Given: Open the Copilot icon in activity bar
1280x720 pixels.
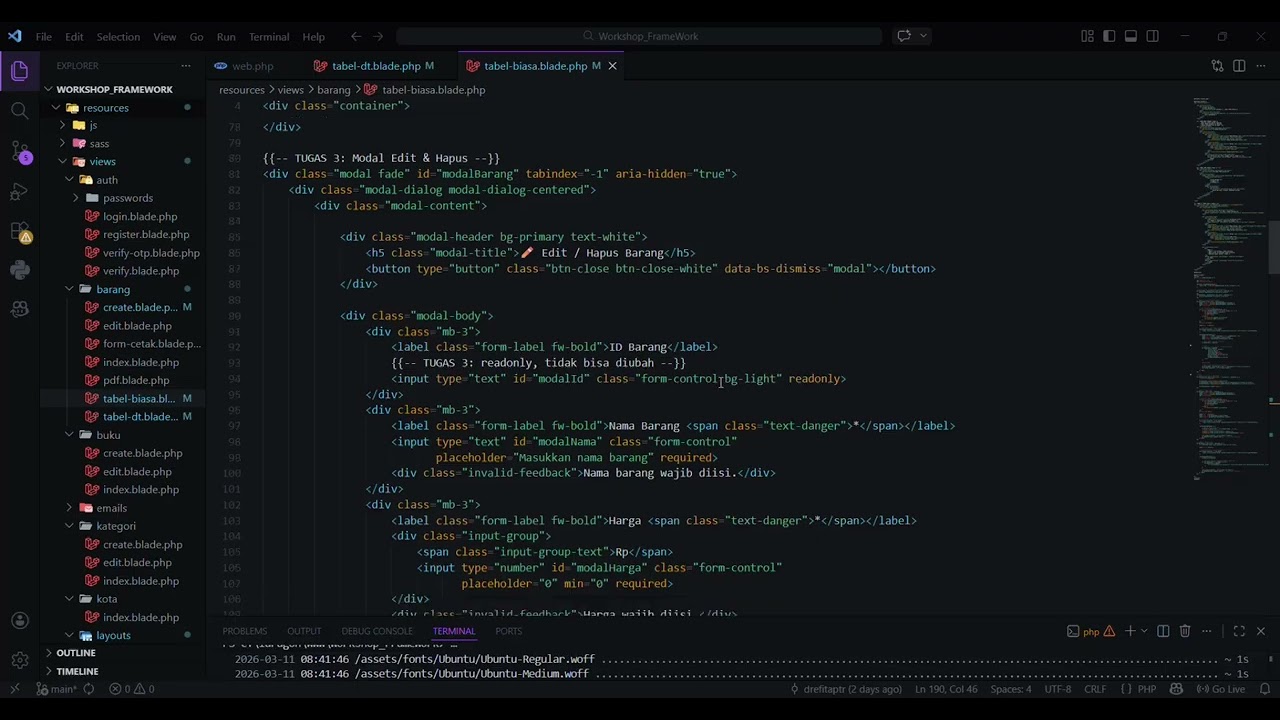Looking at the screenshot, I should (x=19, y=309).
